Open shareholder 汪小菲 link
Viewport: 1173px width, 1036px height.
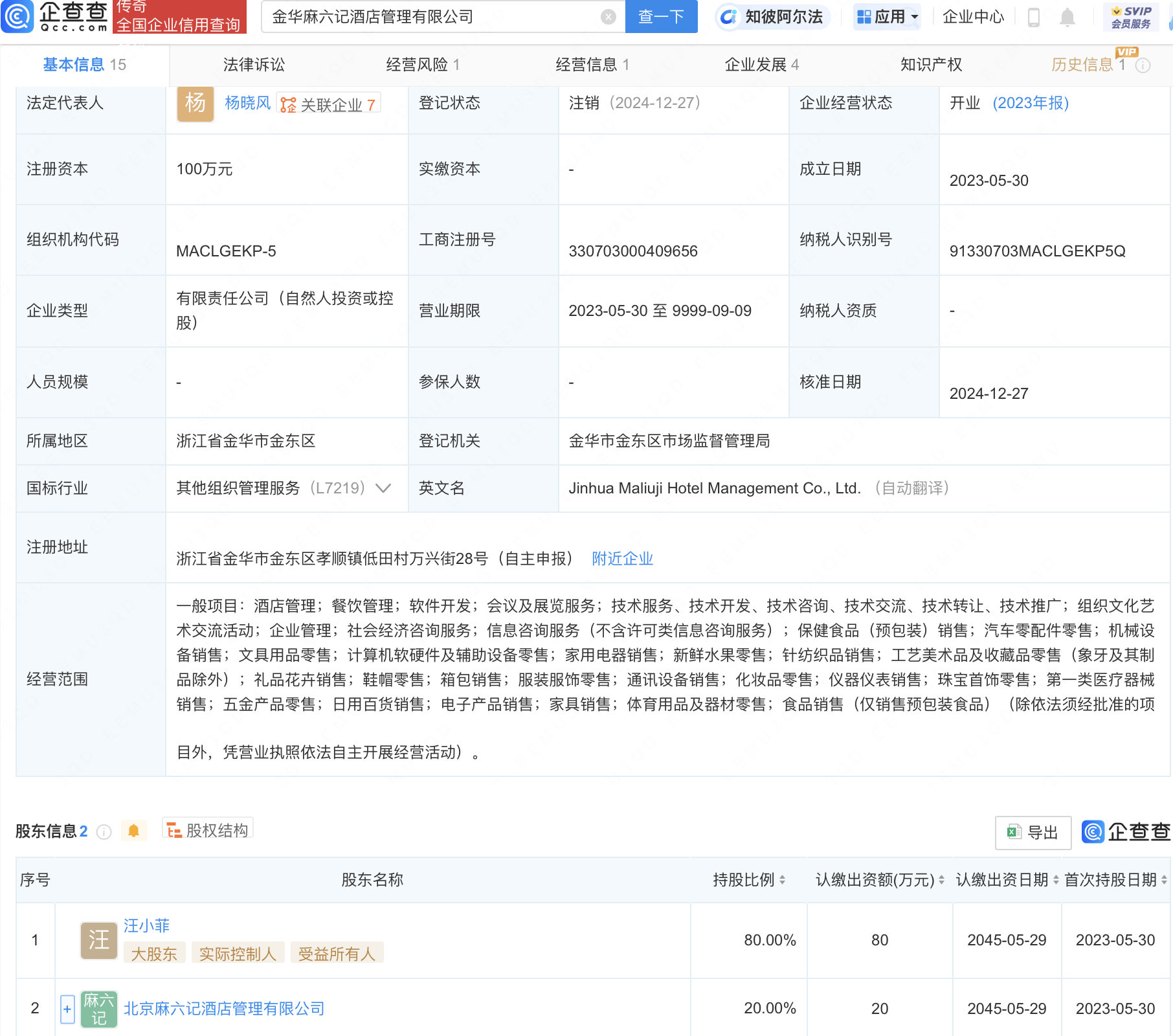(146, 926)
